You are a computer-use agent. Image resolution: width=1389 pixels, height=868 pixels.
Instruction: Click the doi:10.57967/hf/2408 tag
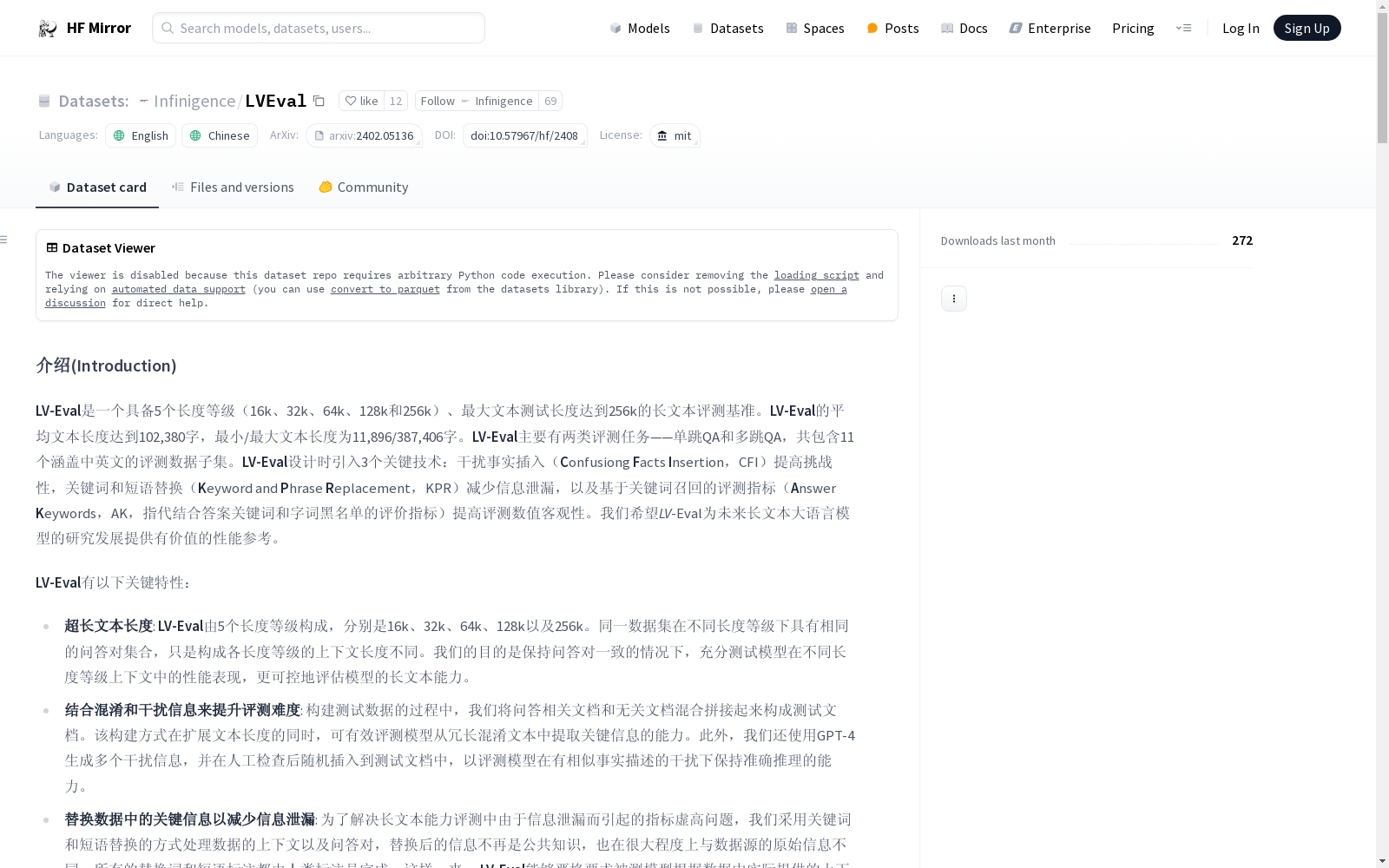pos(524,135)
